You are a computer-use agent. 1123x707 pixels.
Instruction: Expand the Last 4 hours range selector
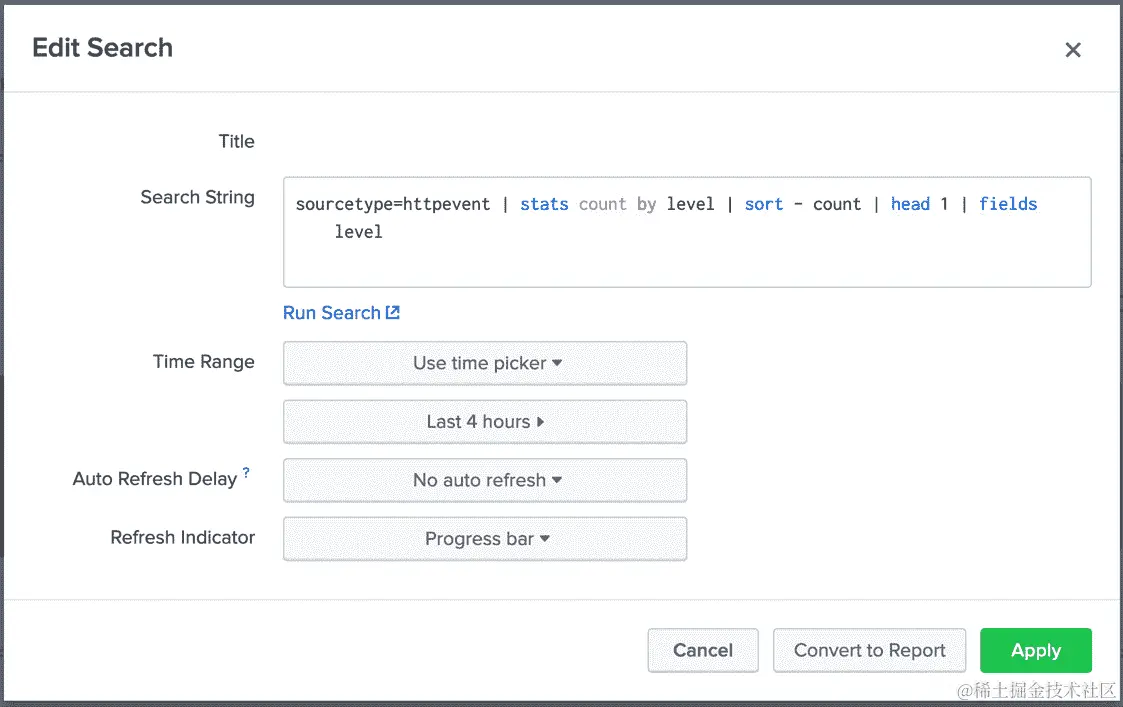(x=485, y=422)
